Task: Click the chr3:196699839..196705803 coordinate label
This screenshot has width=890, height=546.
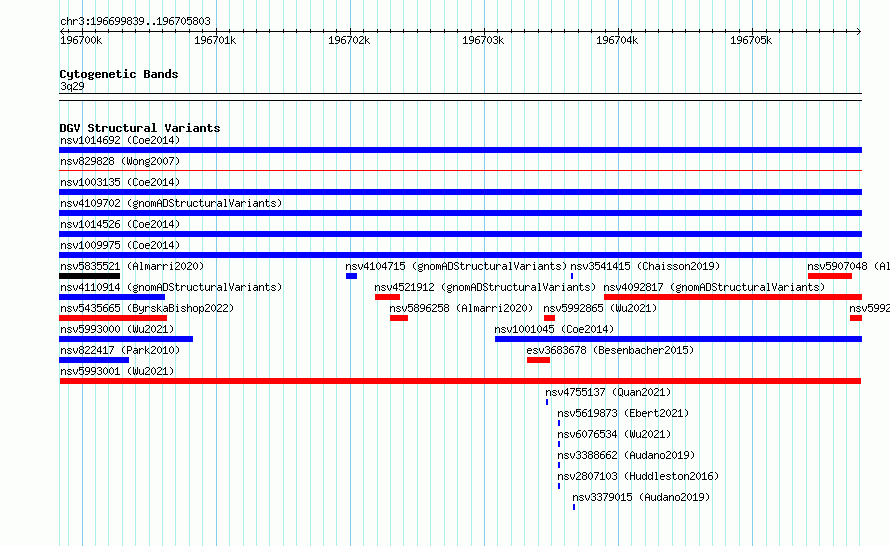Action: click(x=135, y=21)
